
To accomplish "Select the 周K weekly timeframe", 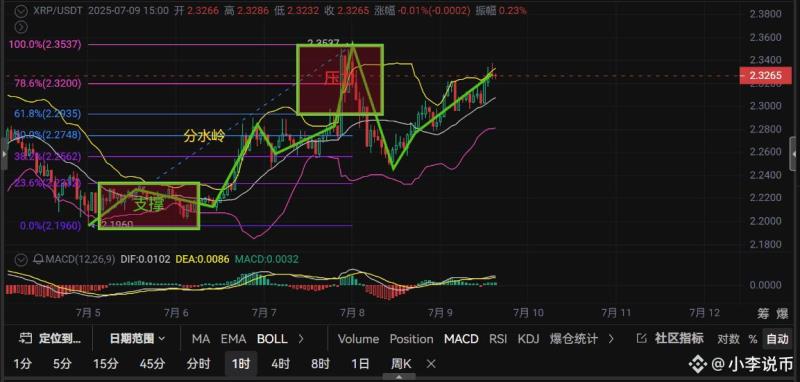I will click(401, 364).
